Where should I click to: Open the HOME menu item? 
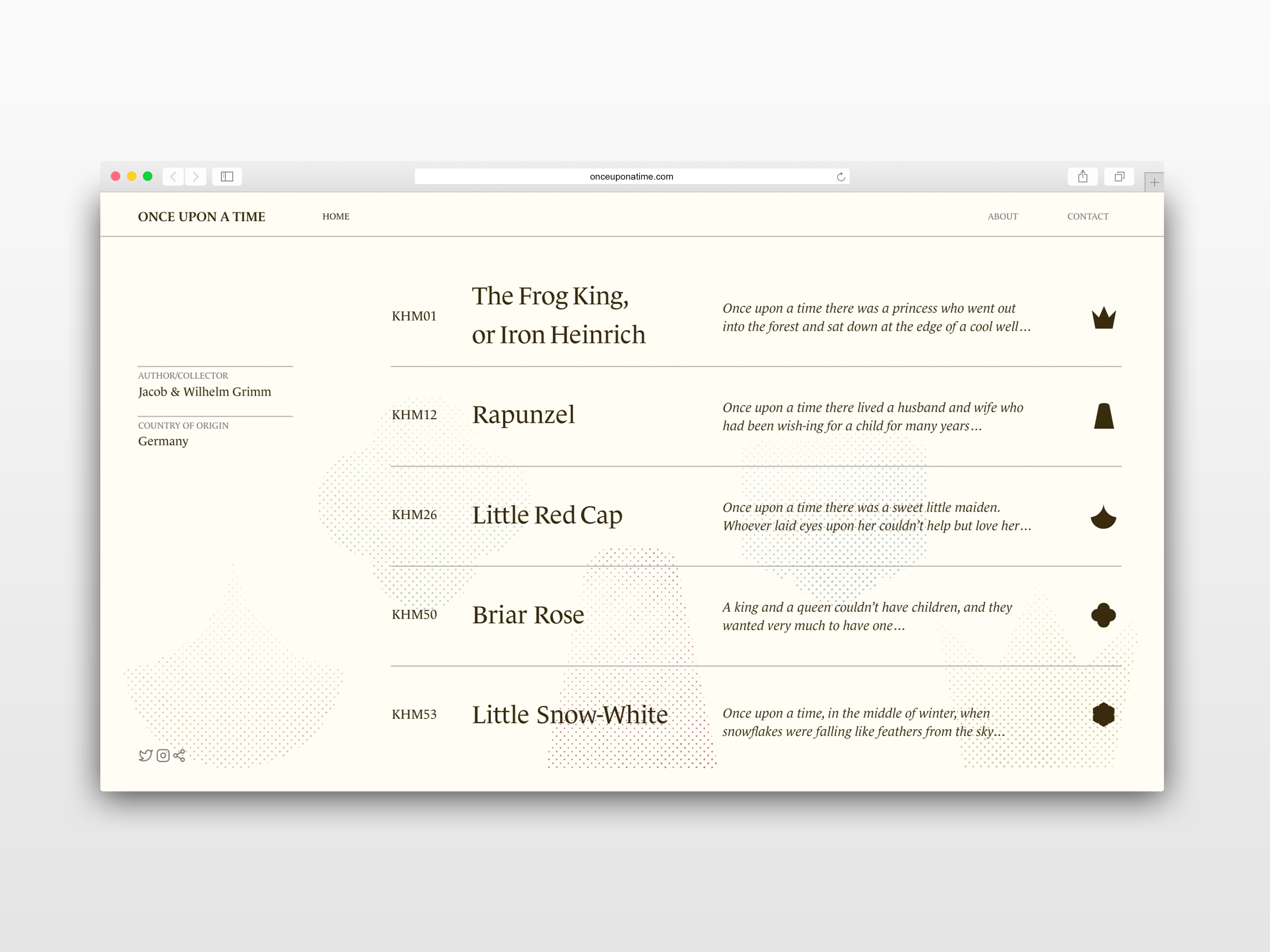pos(335,216)
